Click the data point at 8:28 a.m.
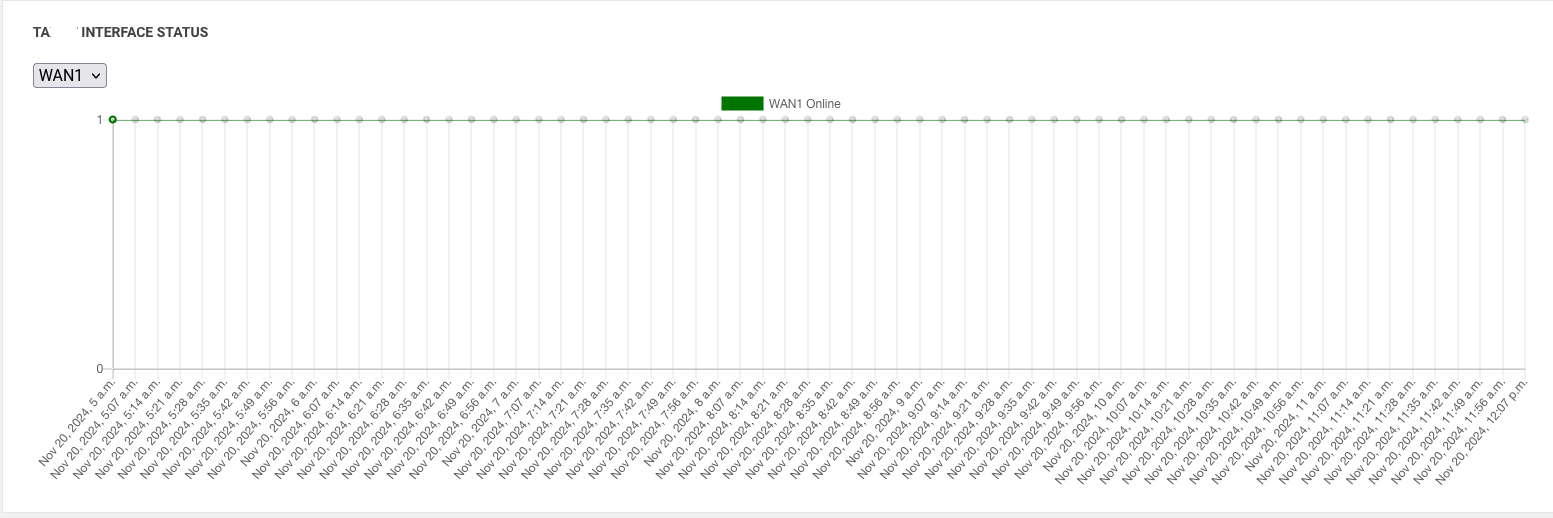 807,120
